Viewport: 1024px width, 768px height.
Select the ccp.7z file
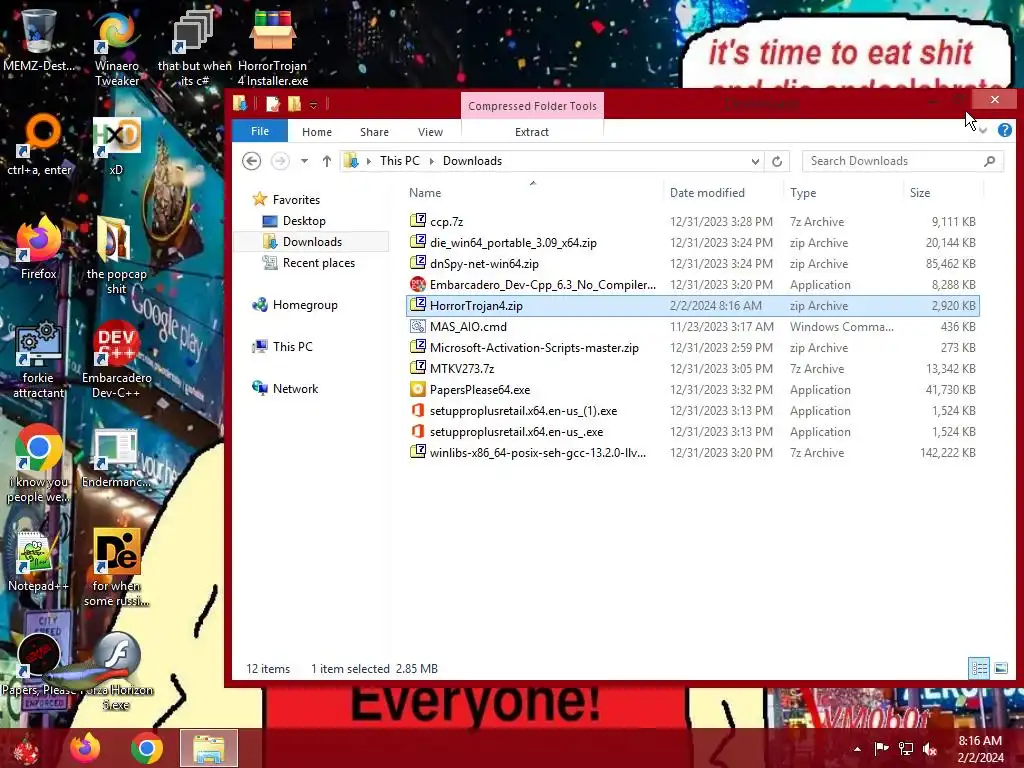pos(692,221)
